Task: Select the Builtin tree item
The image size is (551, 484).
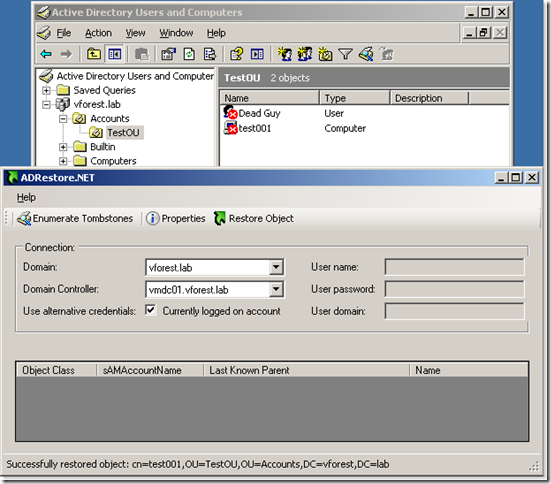Action: tap(103, 147)
